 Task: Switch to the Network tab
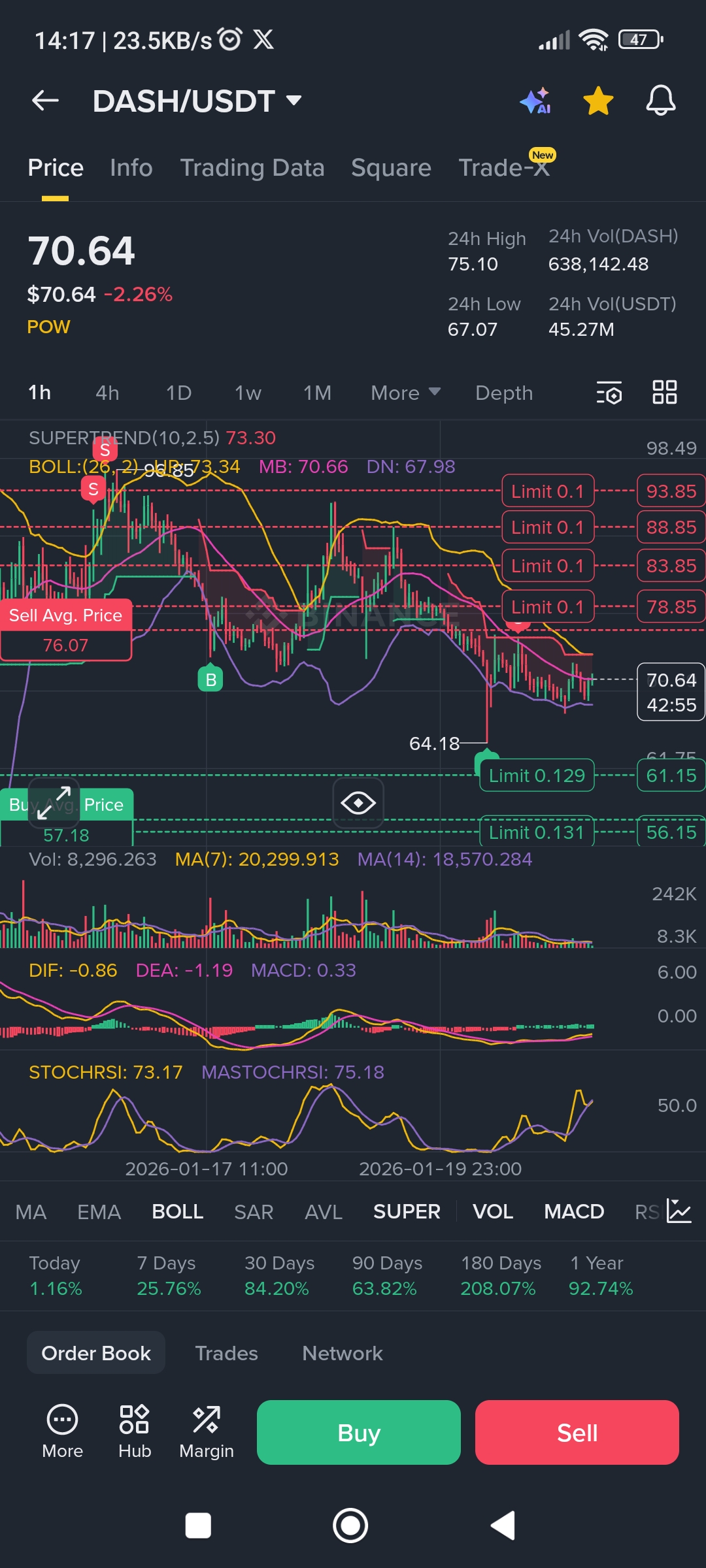pos(343,1353)
